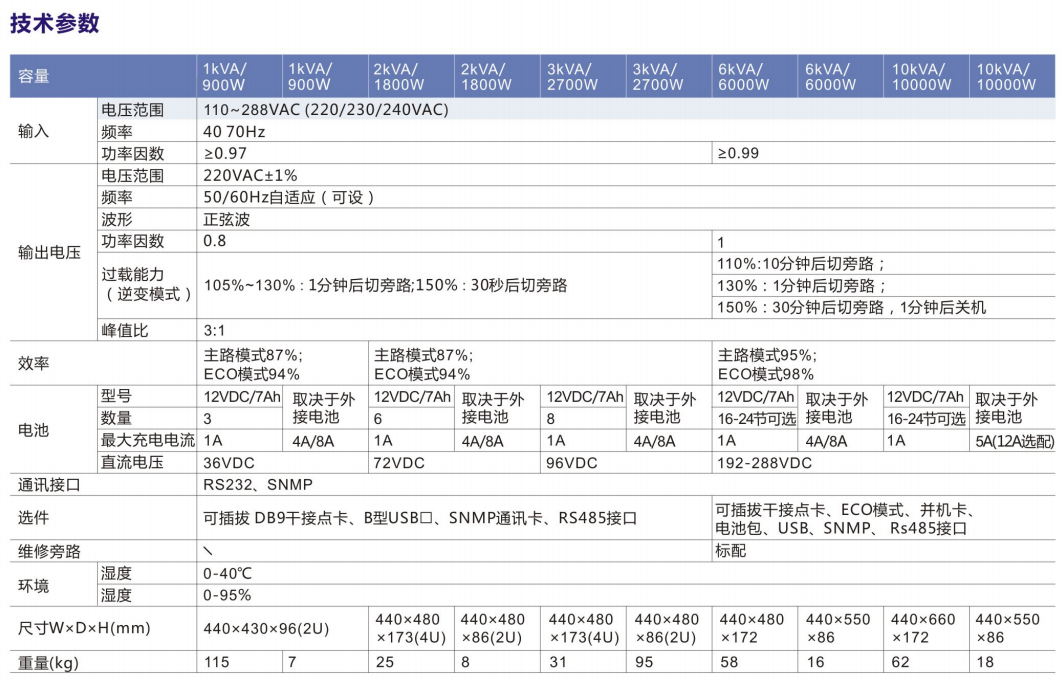The image size is (1062, 680).
Task: Select the 过载能力（逆变模式）label
Action: point(147,284)
